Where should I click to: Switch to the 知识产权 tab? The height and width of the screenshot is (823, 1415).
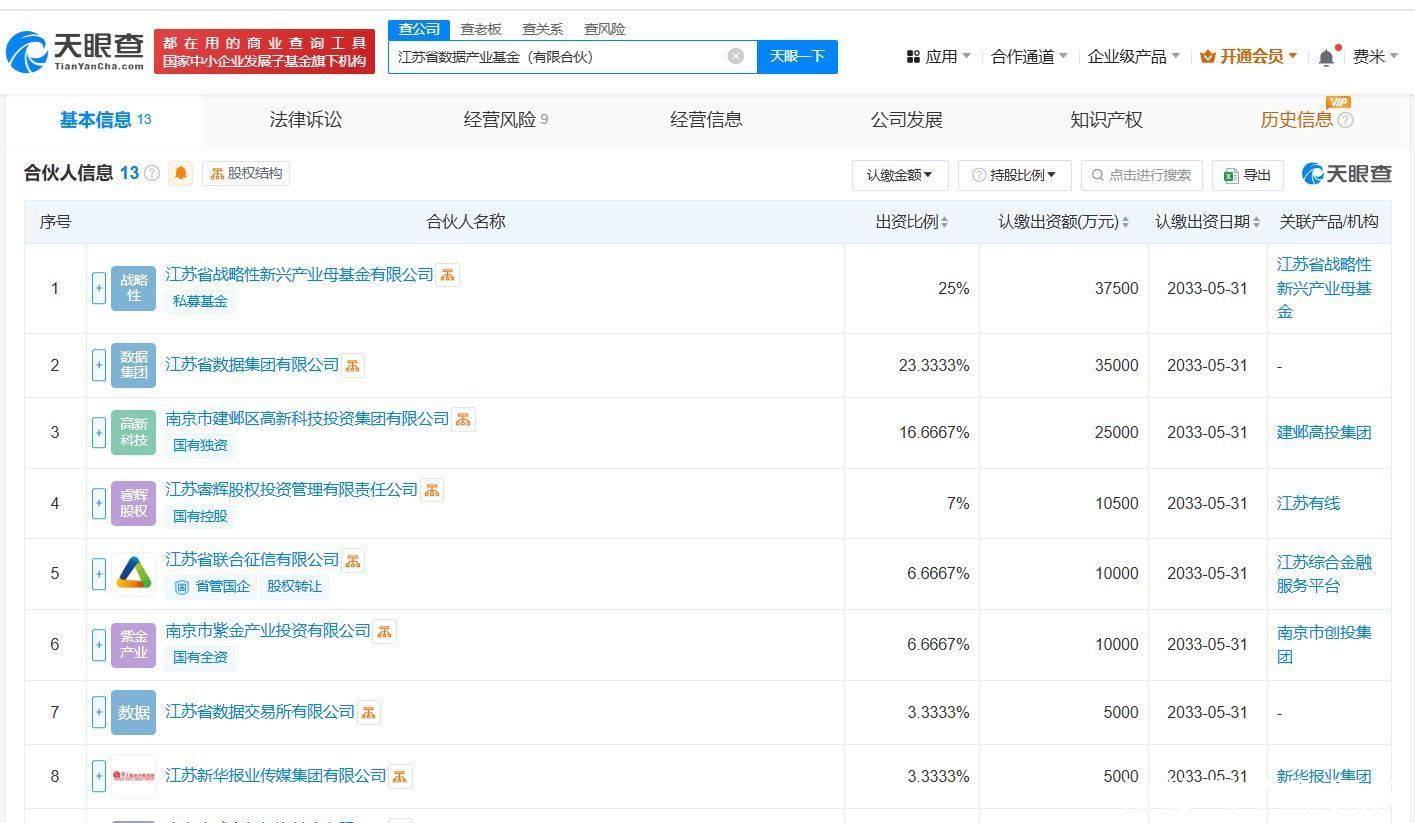coord(1106,120)
